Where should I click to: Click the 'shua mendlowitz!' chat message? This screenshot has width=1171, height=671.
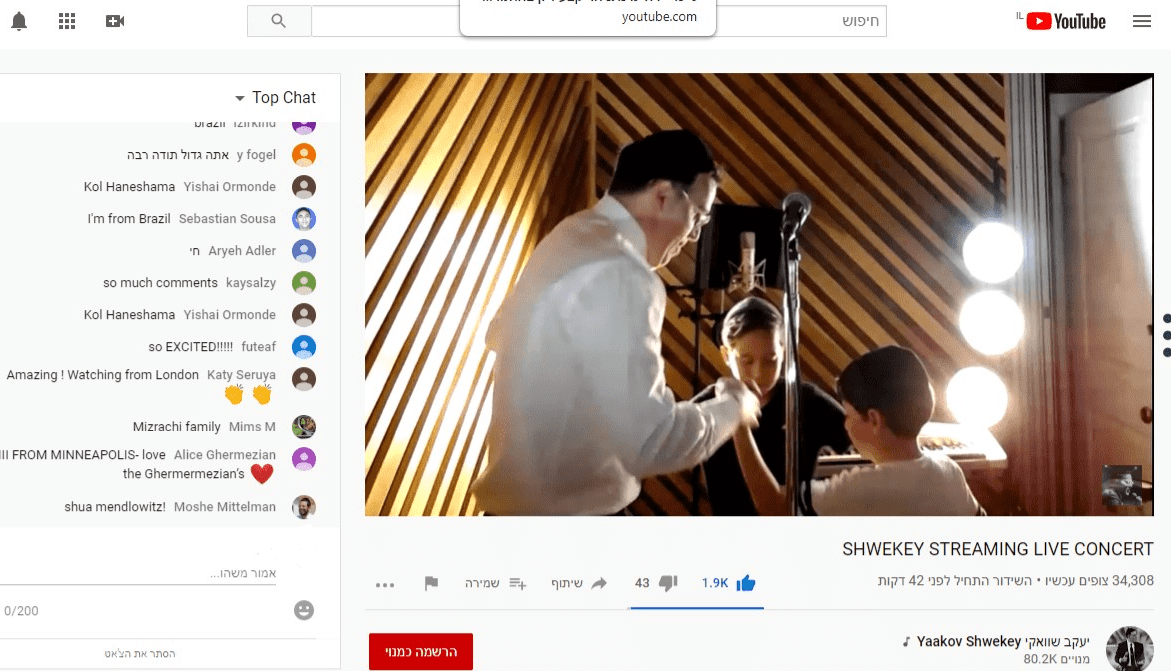pyautogui.click(x=115, y=507)
